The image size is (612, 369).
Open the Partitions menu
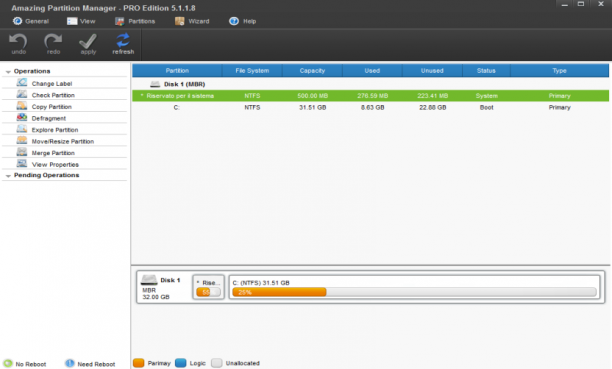point(135,21)
